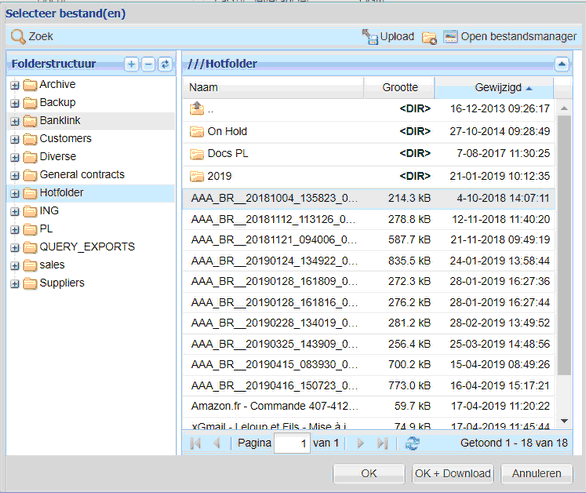The image size is (586, 493).
Task: Expand the Customers folder tree node
Action: point(15,140)
